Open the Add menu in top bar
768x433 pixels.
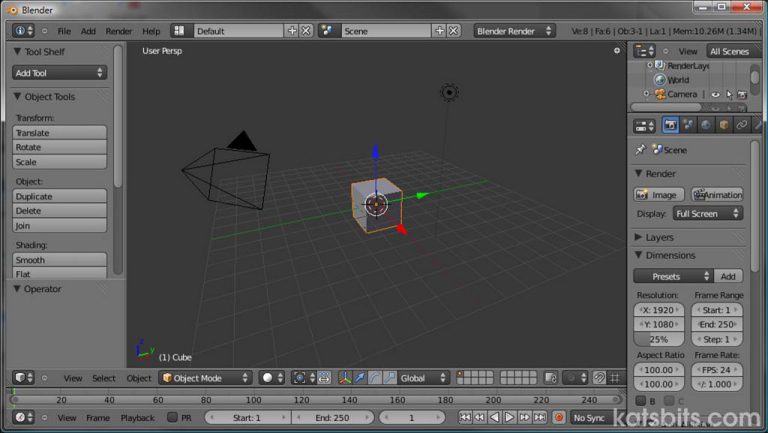click(x=88, y=31)
